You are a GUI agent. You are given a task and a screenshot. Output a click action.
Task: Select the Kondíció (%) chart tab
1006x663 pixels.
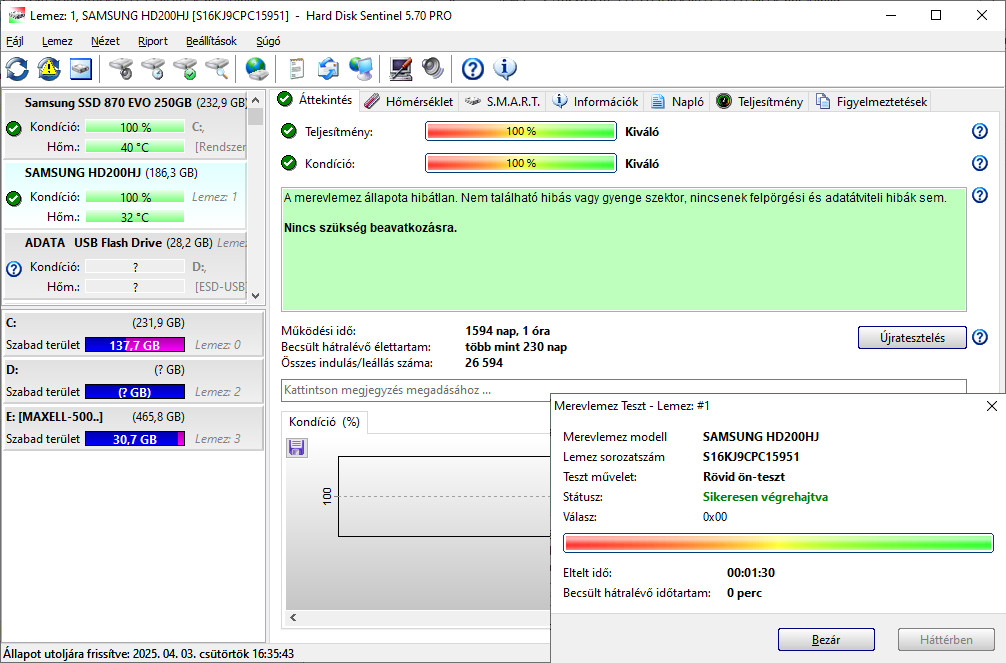click(x=324, y=422)
